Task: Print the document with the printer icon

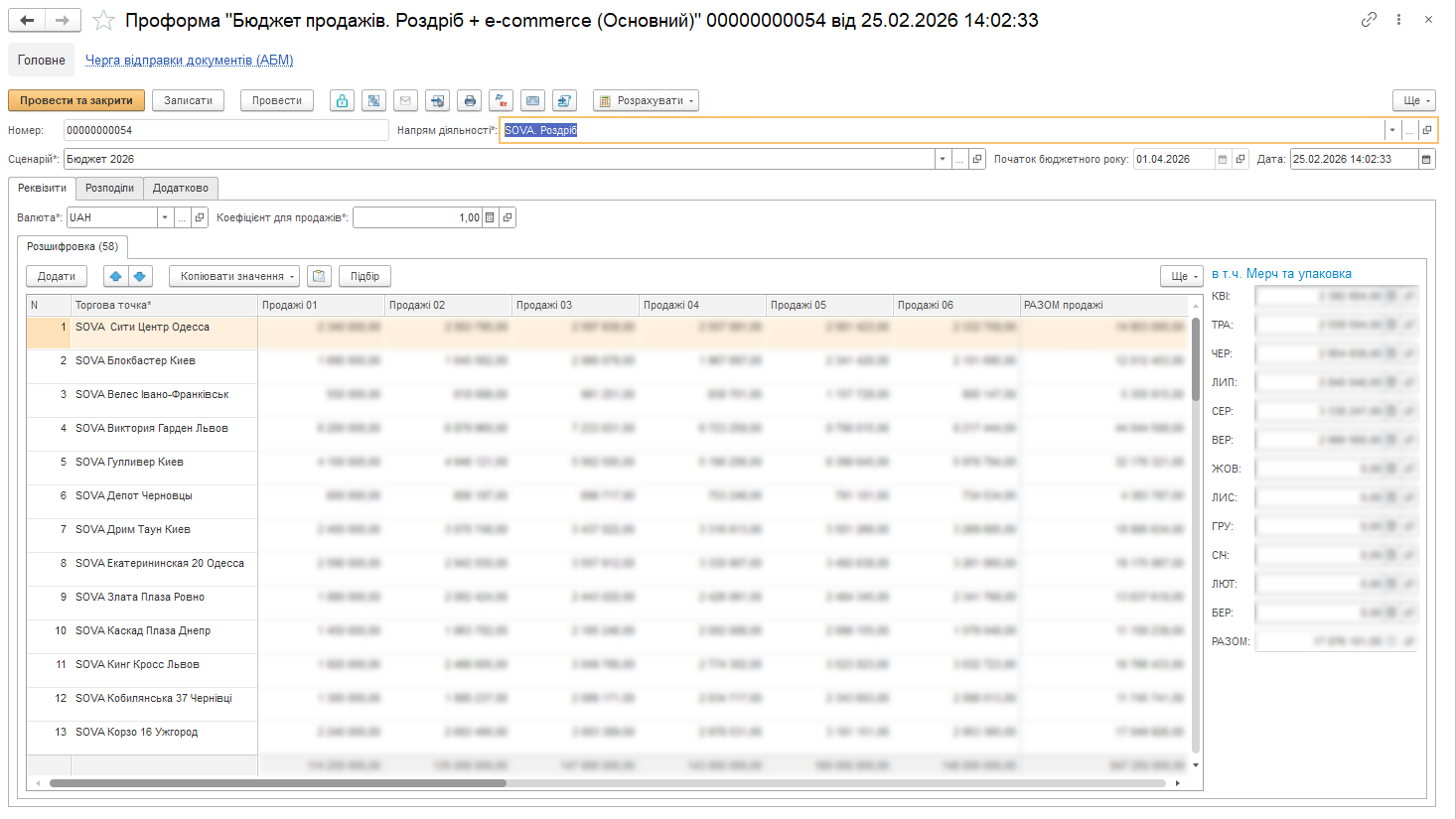Action: [x=470, y=100]
